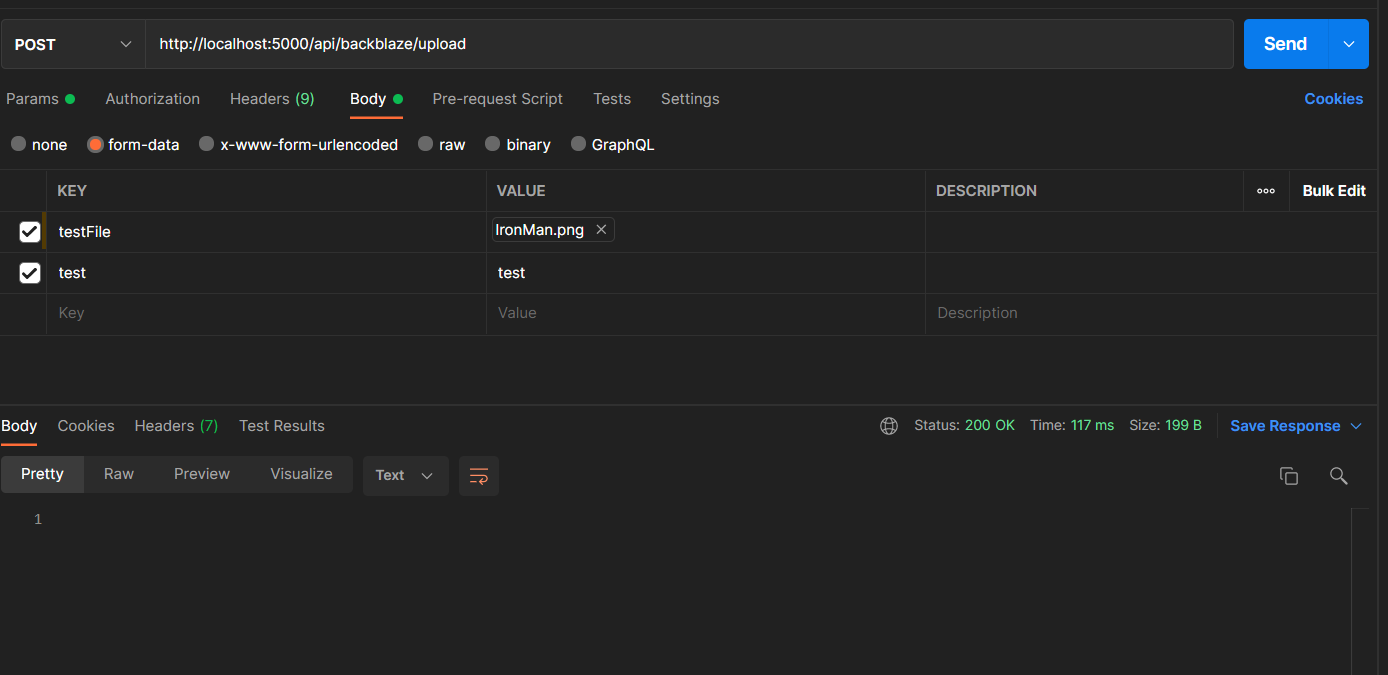Open the response Cookies tab
This screenshot has width=1388, height=675.
pyautogui.click(x=86, y=426)
